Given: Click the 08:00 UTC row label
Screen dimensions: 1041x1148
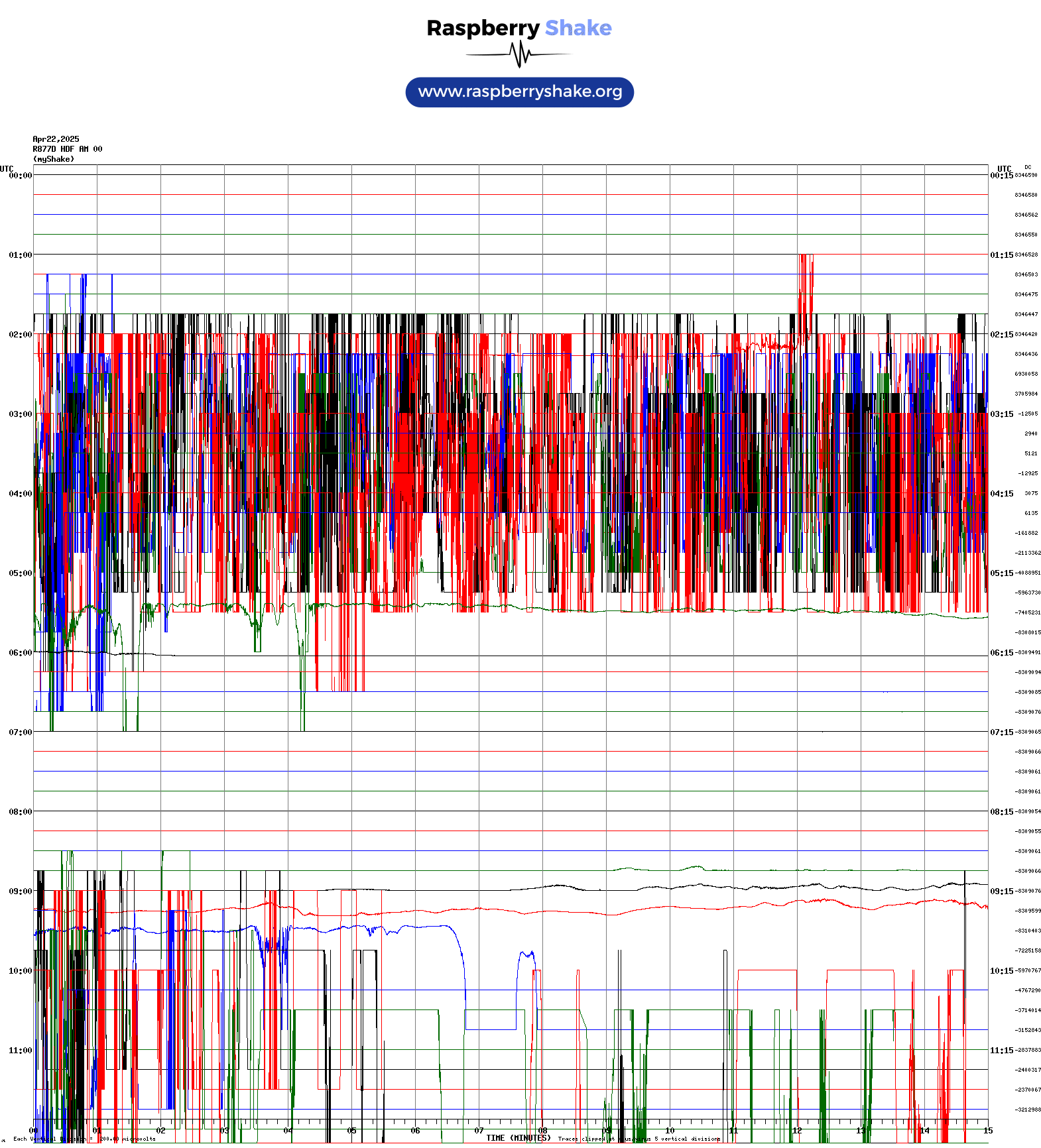Looking at the screenshot, I should coord(20,812).
